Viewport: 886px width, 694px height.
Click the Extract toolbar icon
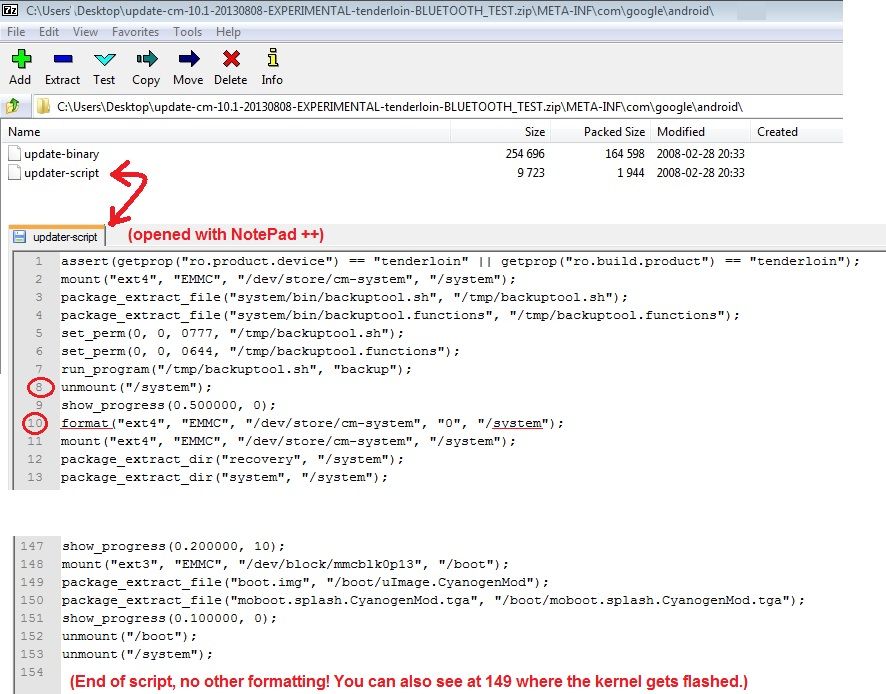coord(62,61)
